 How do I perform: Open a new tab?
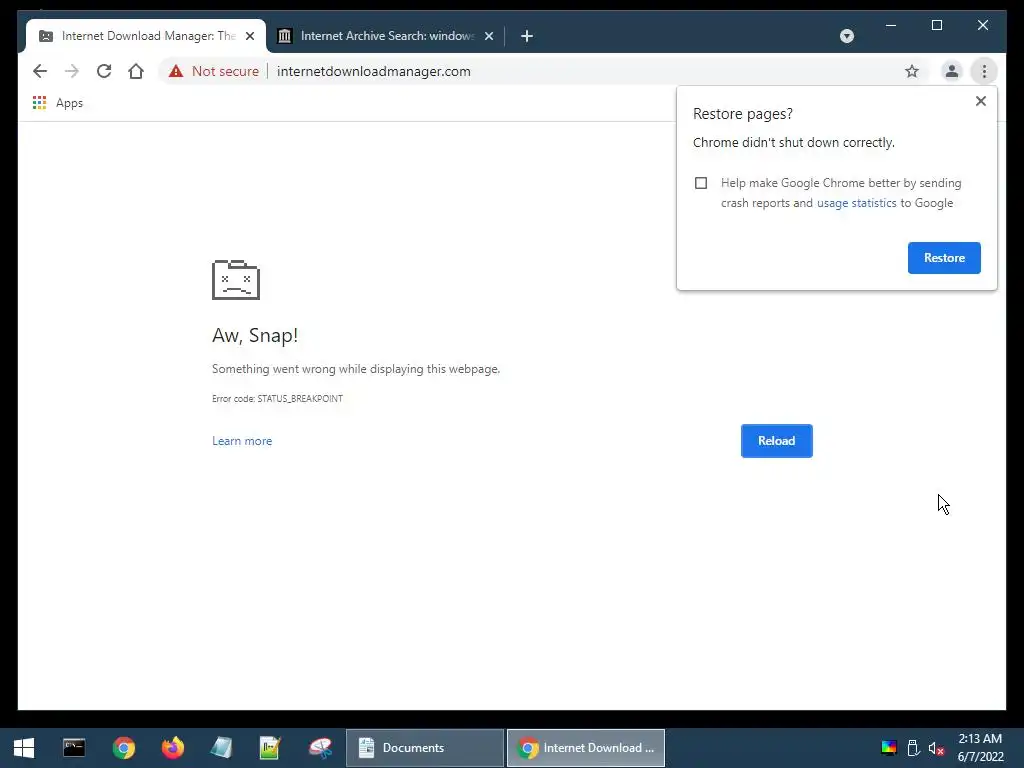(527, 36)
